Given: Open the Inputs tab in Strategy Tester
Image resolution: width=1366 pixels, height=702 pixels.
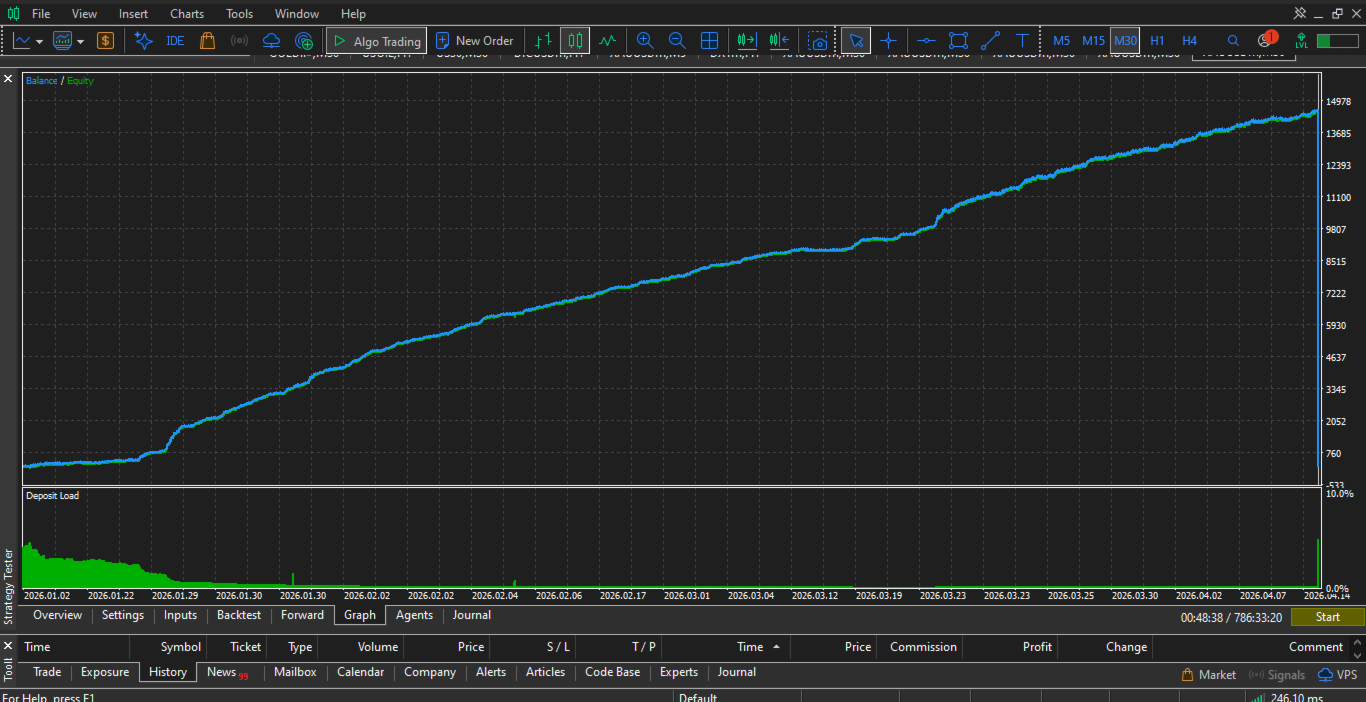Looking at the screenshot, I should tap(180, 615).
